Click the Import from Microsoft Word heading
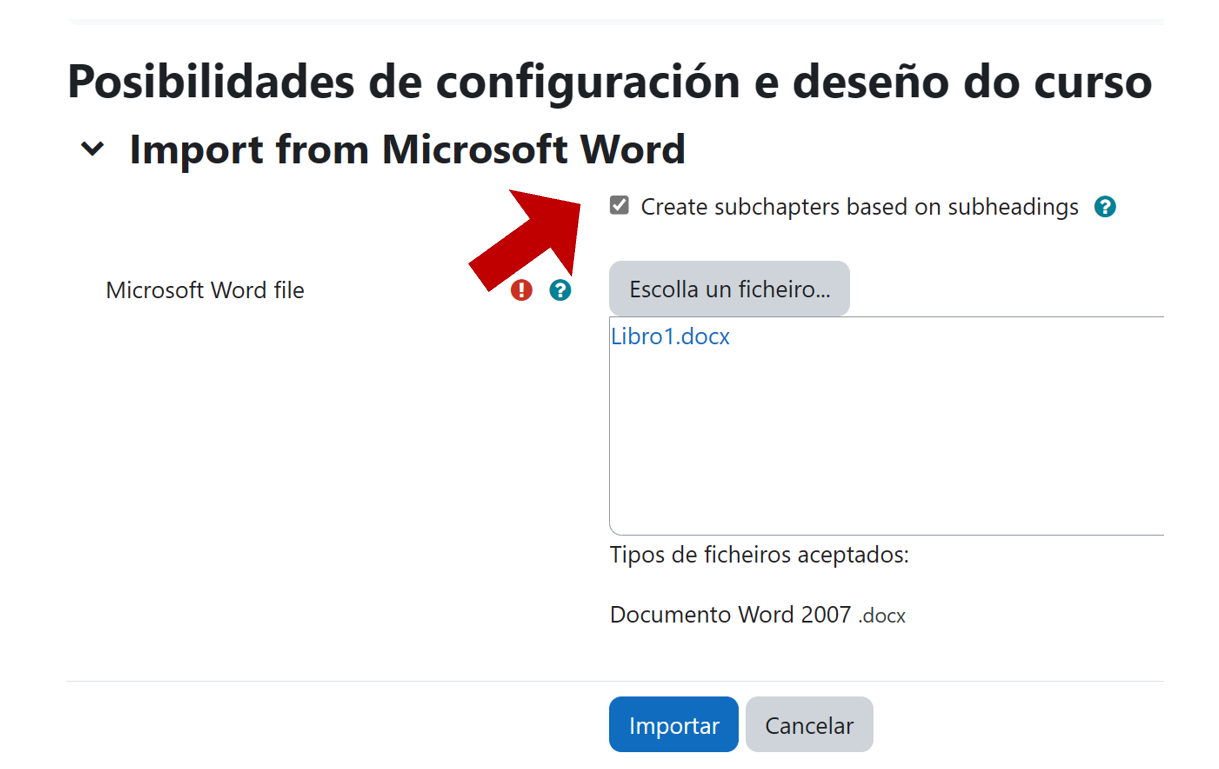The image size is (1219, 769). pos(407,150)
